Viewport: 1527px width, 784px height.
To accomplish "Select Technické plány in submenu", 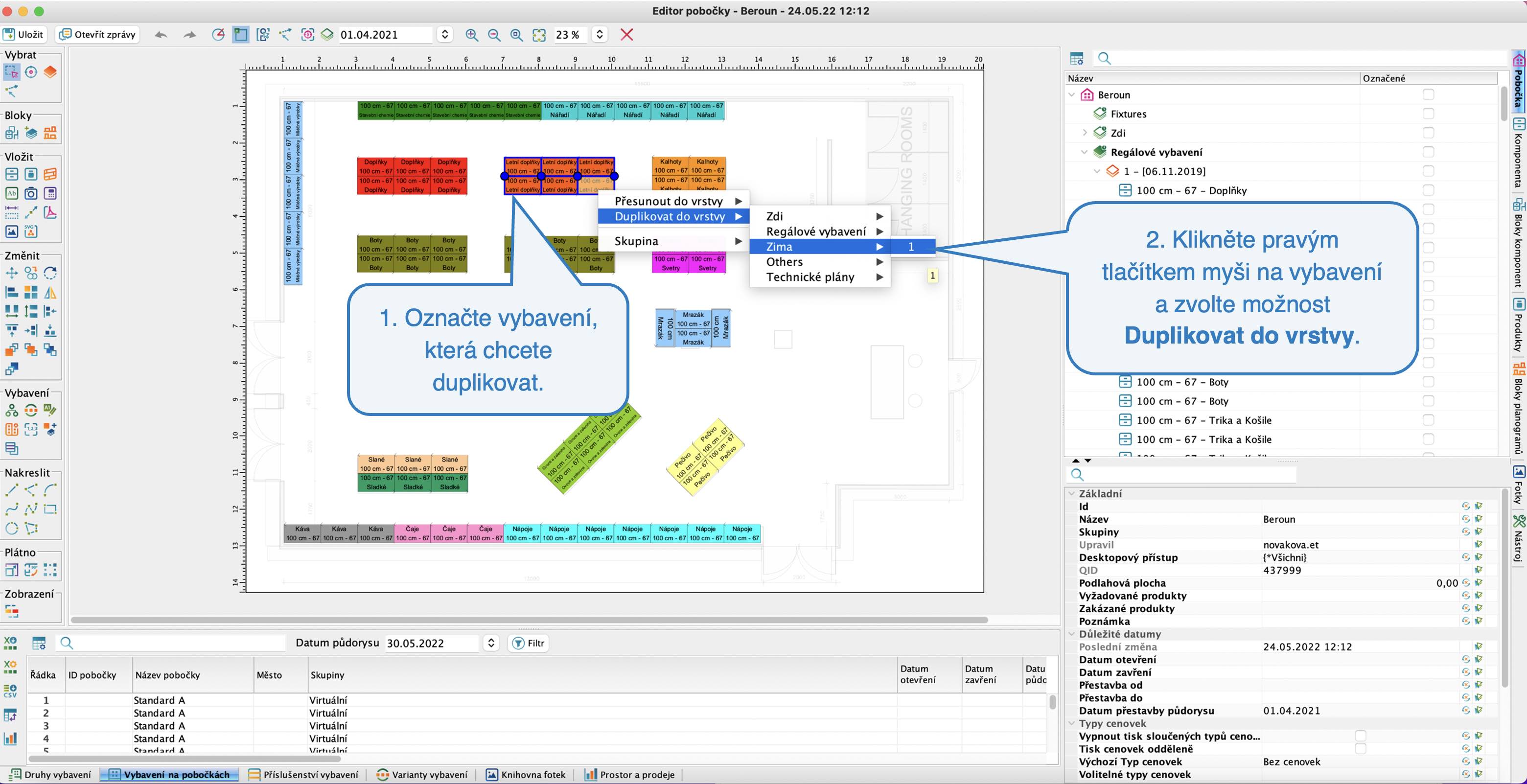I will click(x=820, y=277).
